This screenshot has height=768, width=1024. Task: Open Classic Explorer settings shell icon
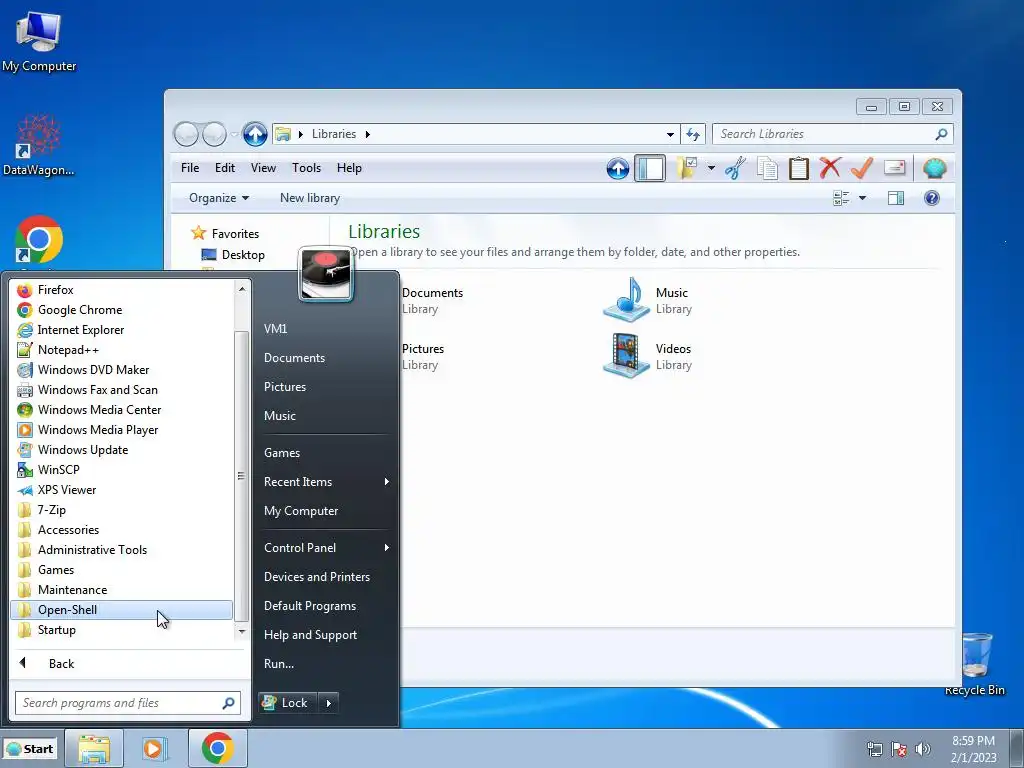[x=935, y=168]
